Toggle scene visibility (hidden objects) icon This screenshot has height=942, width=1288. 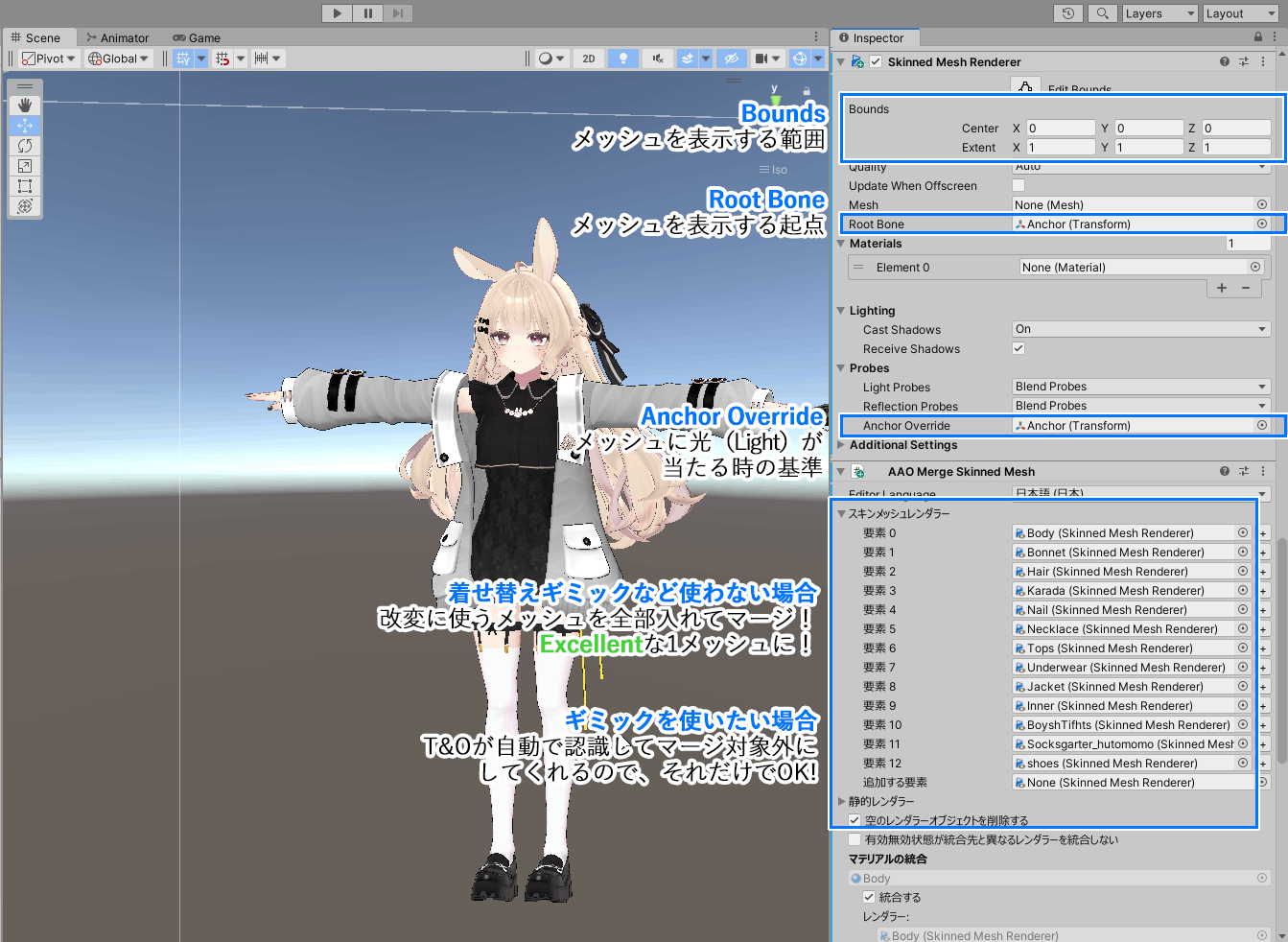(732, 59)
